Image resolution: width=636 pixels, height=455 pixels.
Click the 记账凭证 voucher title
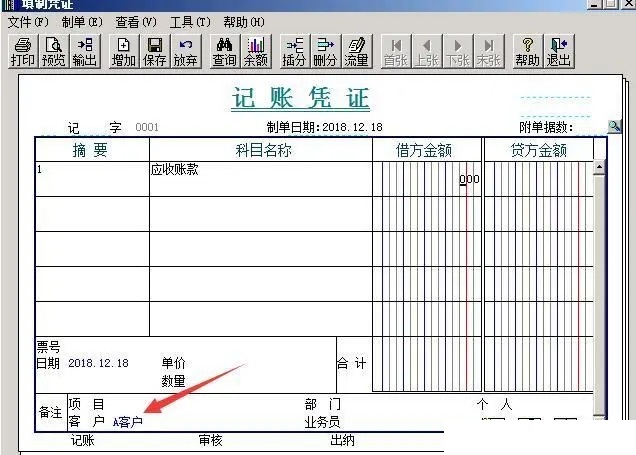tap(301, 99)
